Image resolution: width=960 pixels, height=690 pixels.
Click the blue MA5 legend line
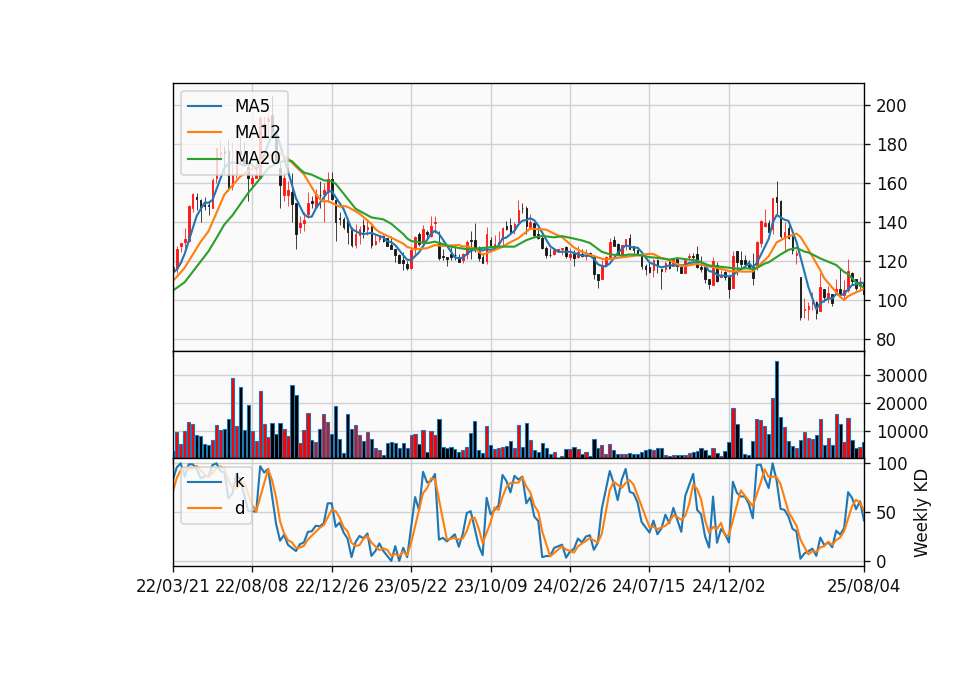(x=204, y=106)
